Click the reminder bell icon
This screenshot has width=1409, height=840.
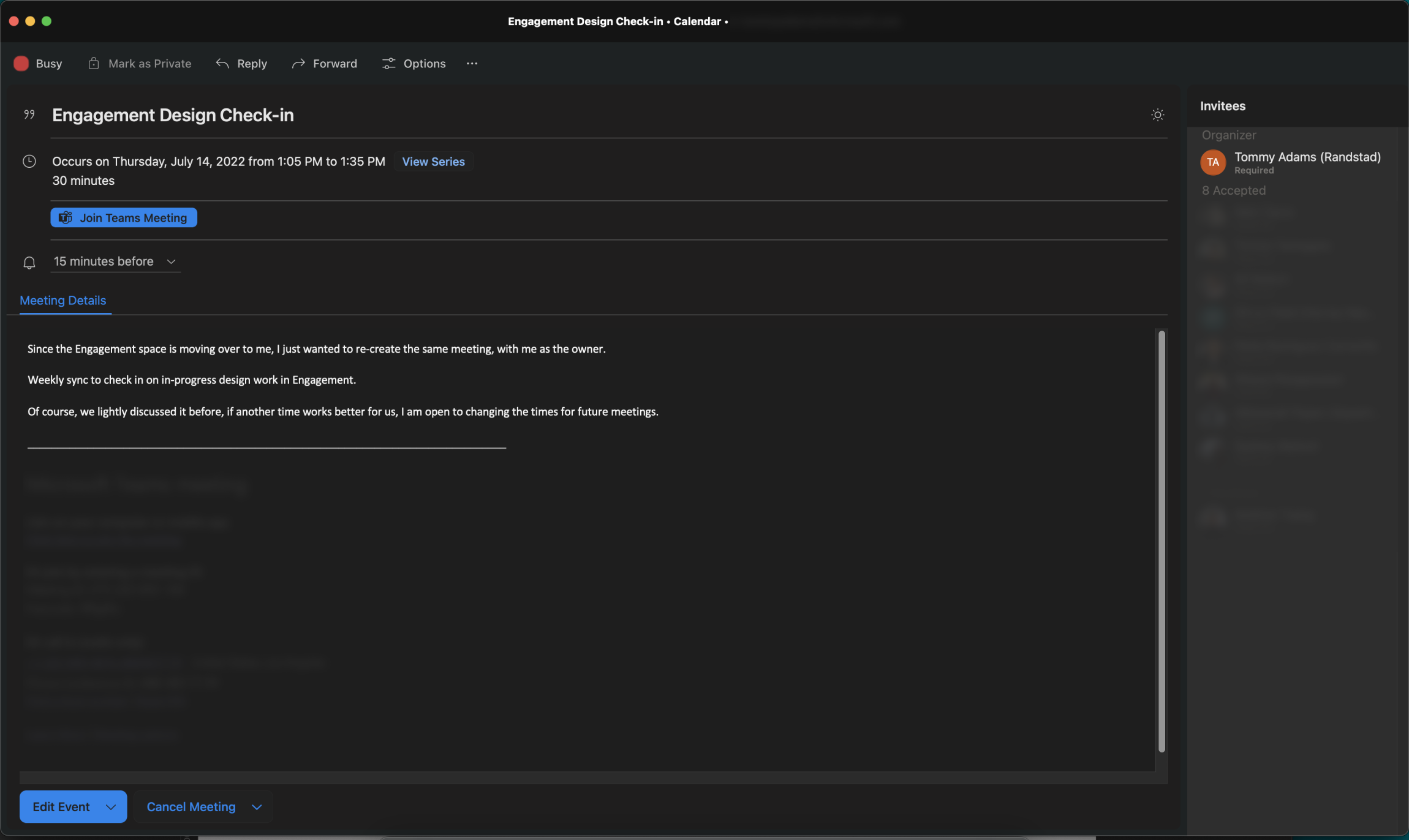coord(29,263)
